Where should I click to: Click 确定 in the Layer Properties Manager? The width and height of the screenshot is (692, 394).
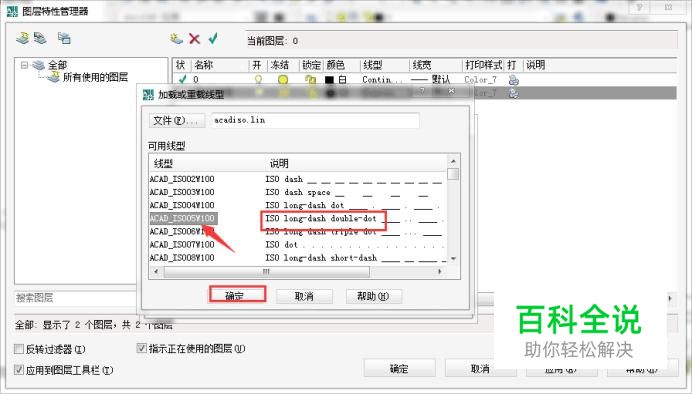point(399,368)
